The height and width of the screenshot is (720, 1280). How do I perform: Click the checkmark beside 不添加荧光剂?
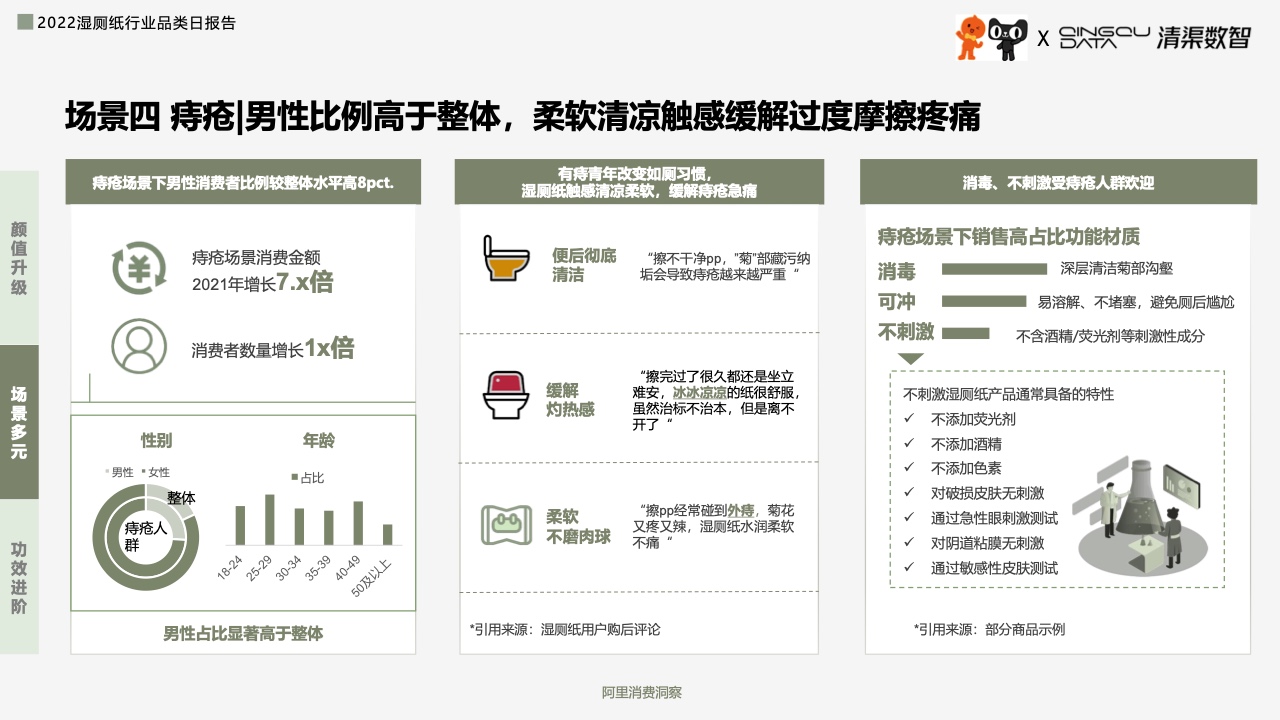coord(909,419)
